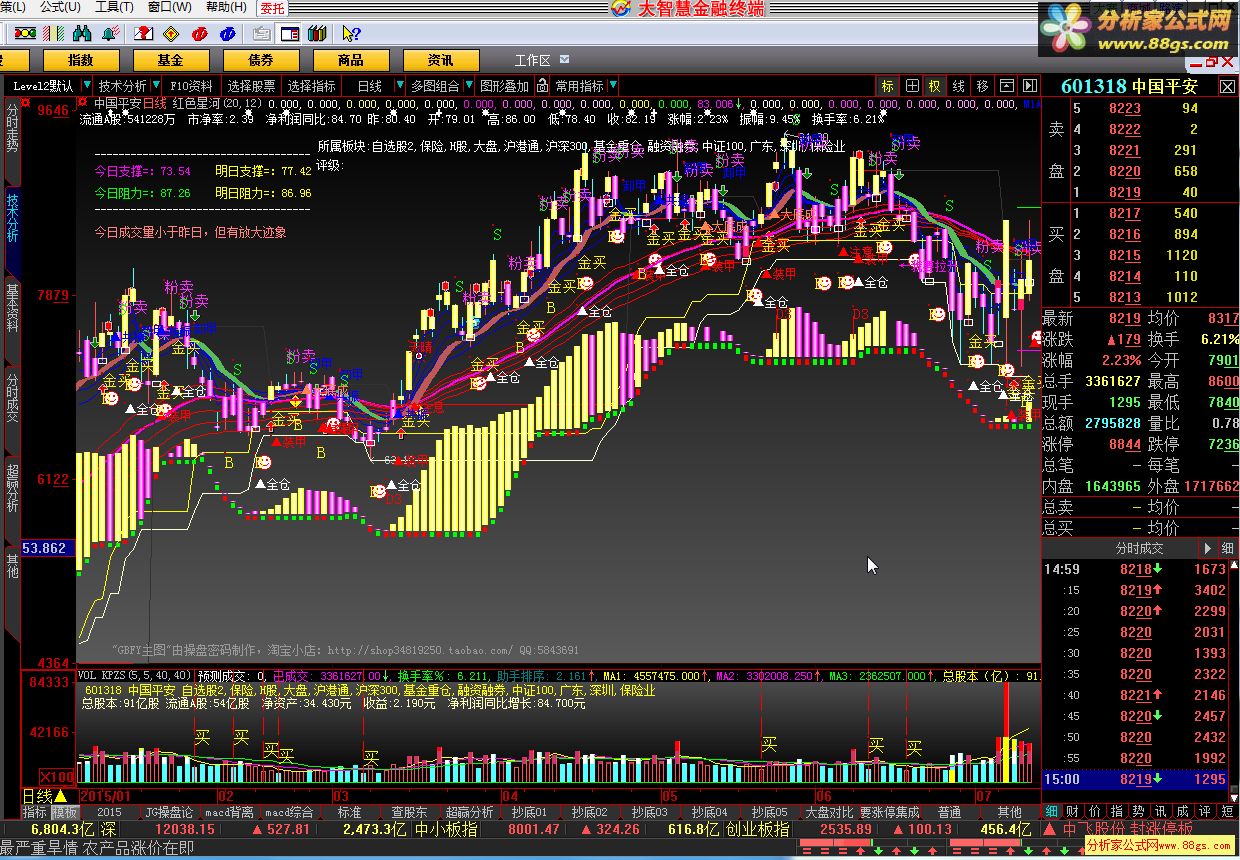Screen dimensions: 1240x860
Task: Click the 线 draw-line tool icon
Action: point(958,86)
